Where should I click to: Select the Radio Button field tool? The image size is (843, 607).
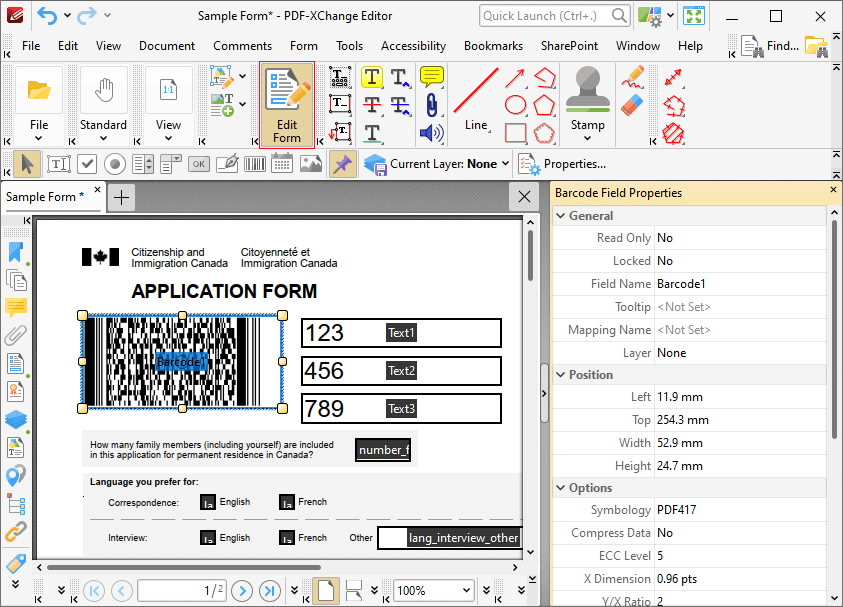tap(115, 164)
